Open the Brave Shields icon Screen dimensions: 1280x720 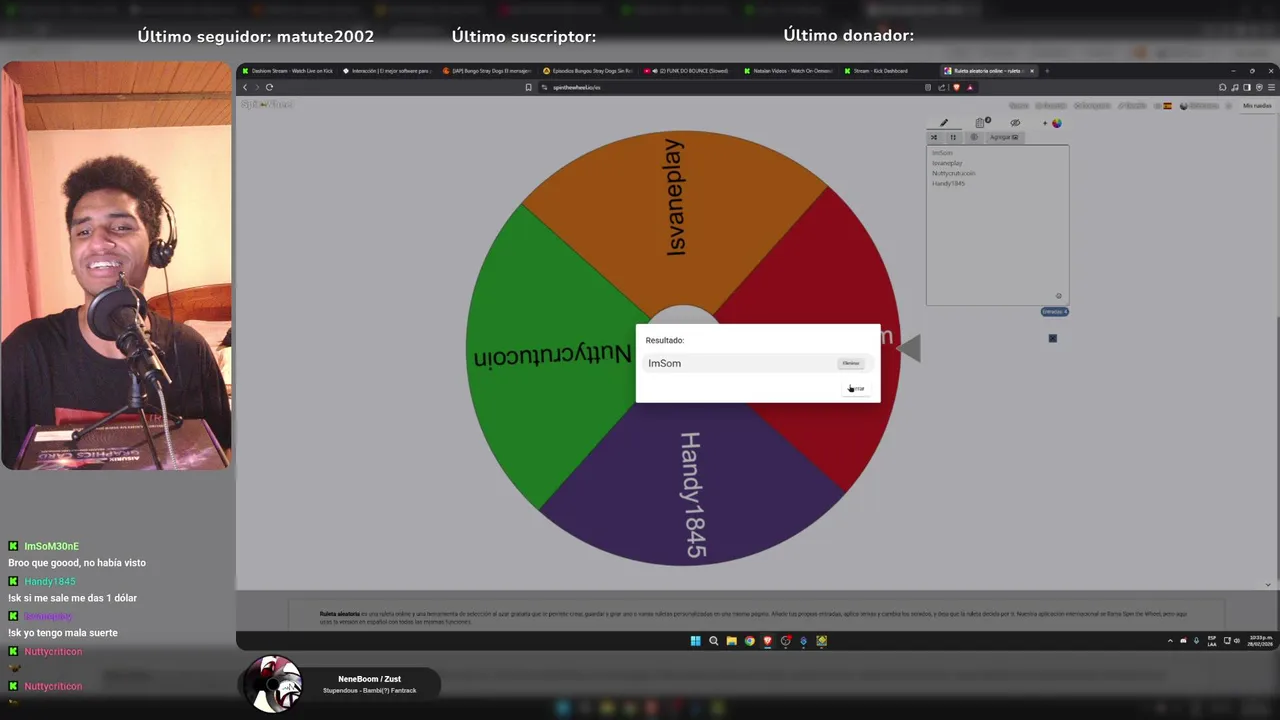tap(957, 87)
